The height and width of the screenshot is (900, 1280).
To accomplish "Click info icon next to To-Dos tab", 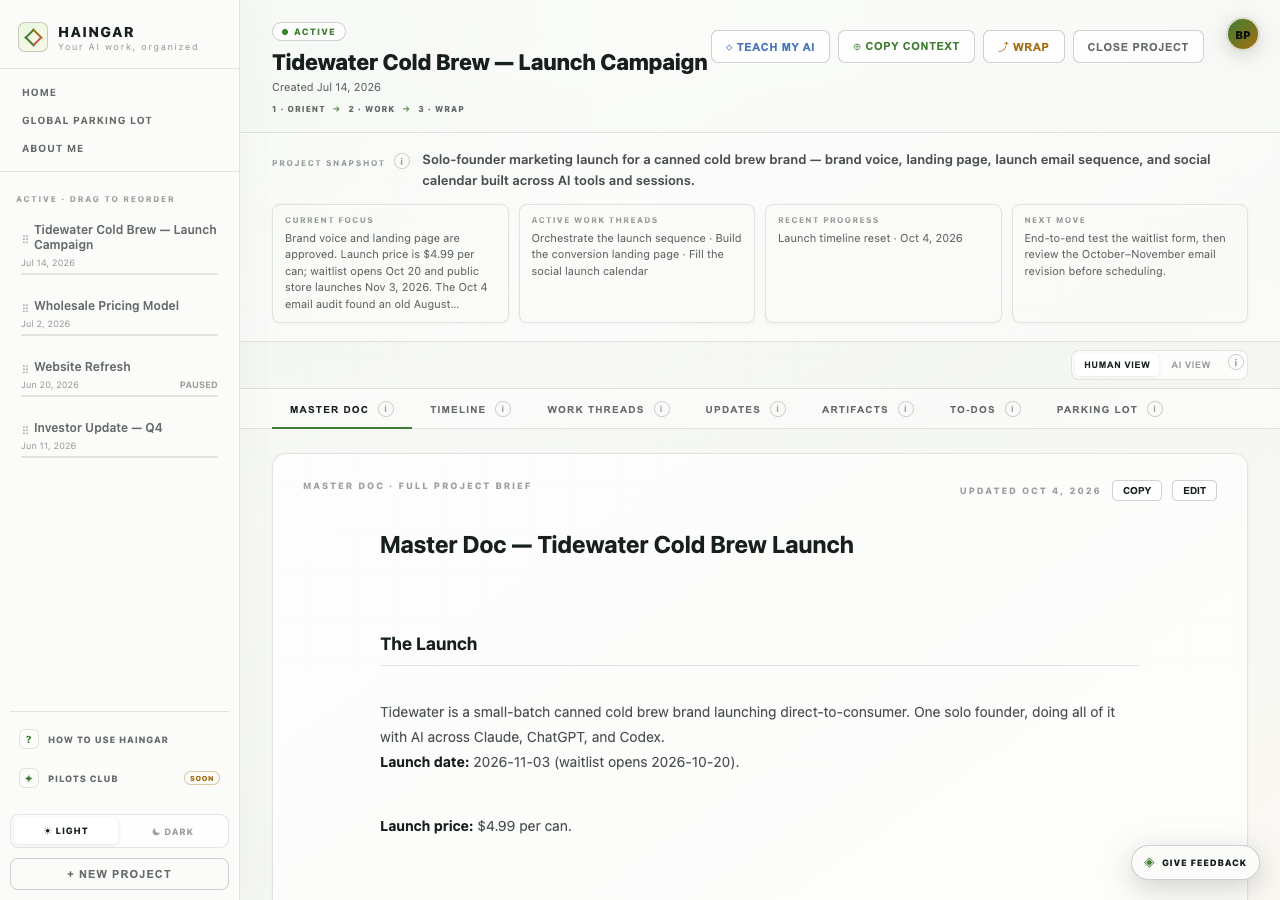I will coord(1013,409).
